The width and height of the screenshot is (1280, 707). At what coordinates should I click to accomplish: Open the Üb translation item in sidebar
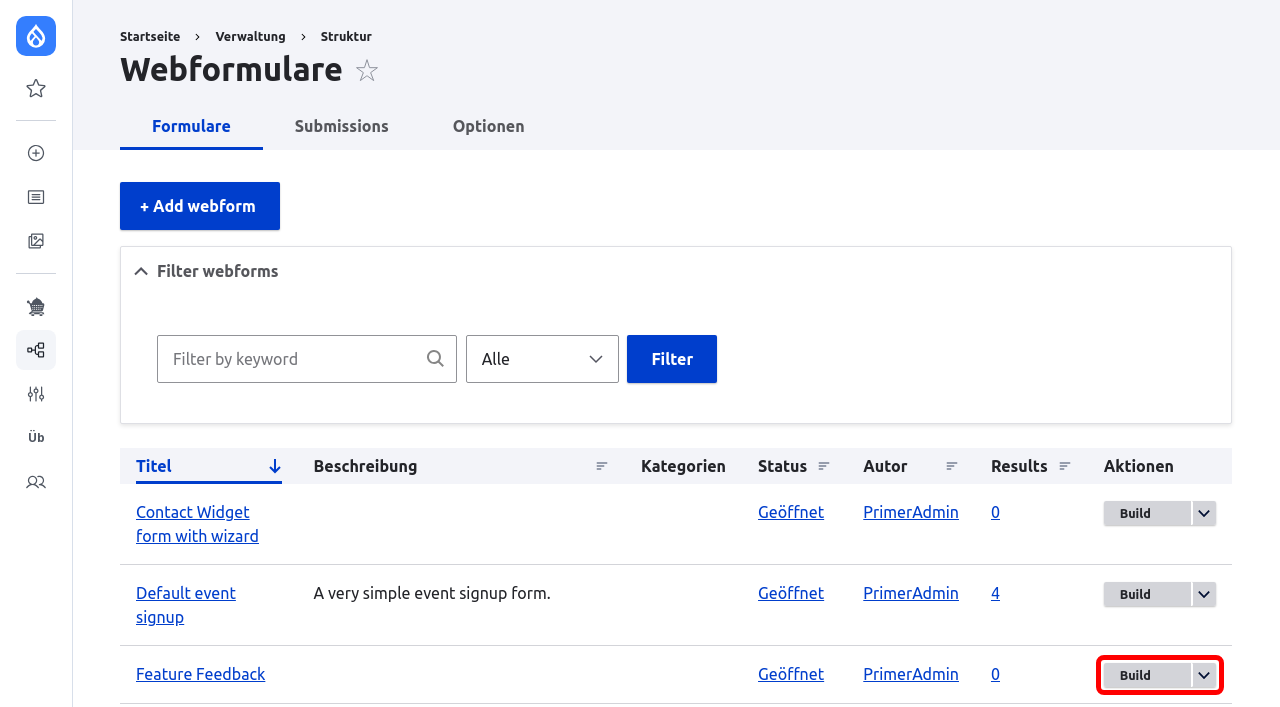36,438
